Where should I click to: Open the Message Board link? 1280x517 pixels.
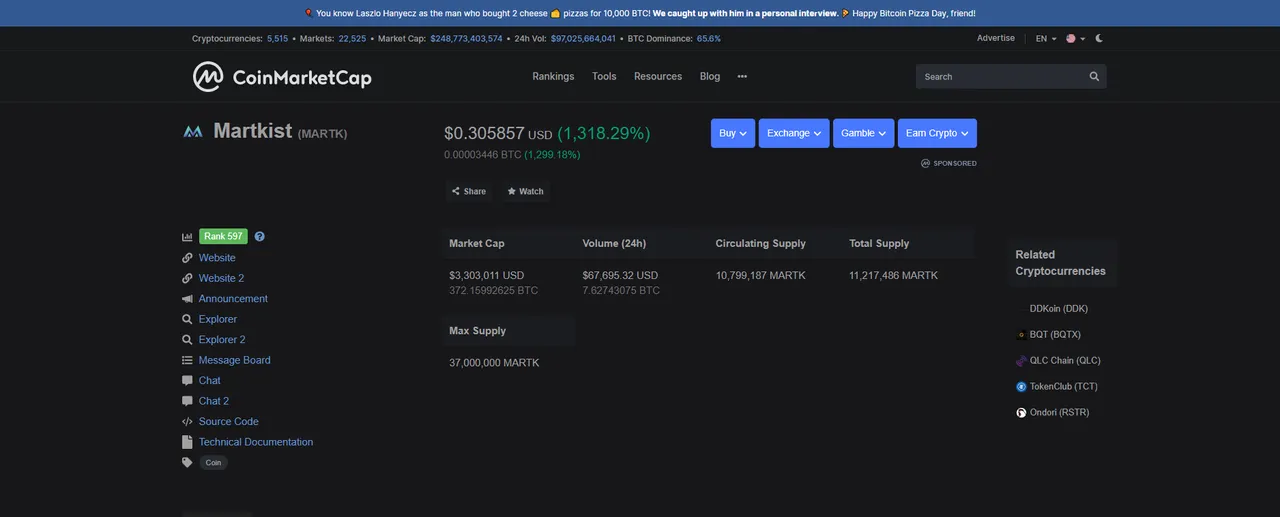pyautogui.click(x=234, y=360)
